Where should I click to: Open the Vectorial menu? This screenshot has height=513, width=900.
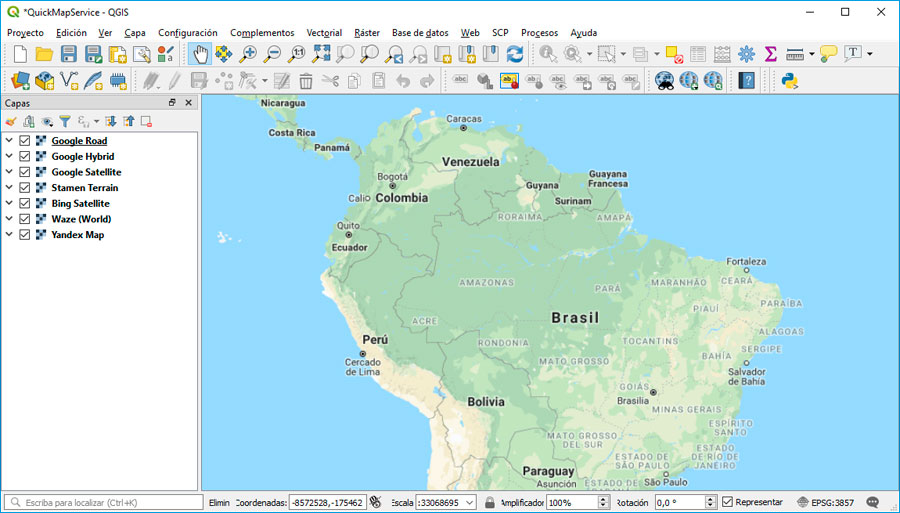324,33
